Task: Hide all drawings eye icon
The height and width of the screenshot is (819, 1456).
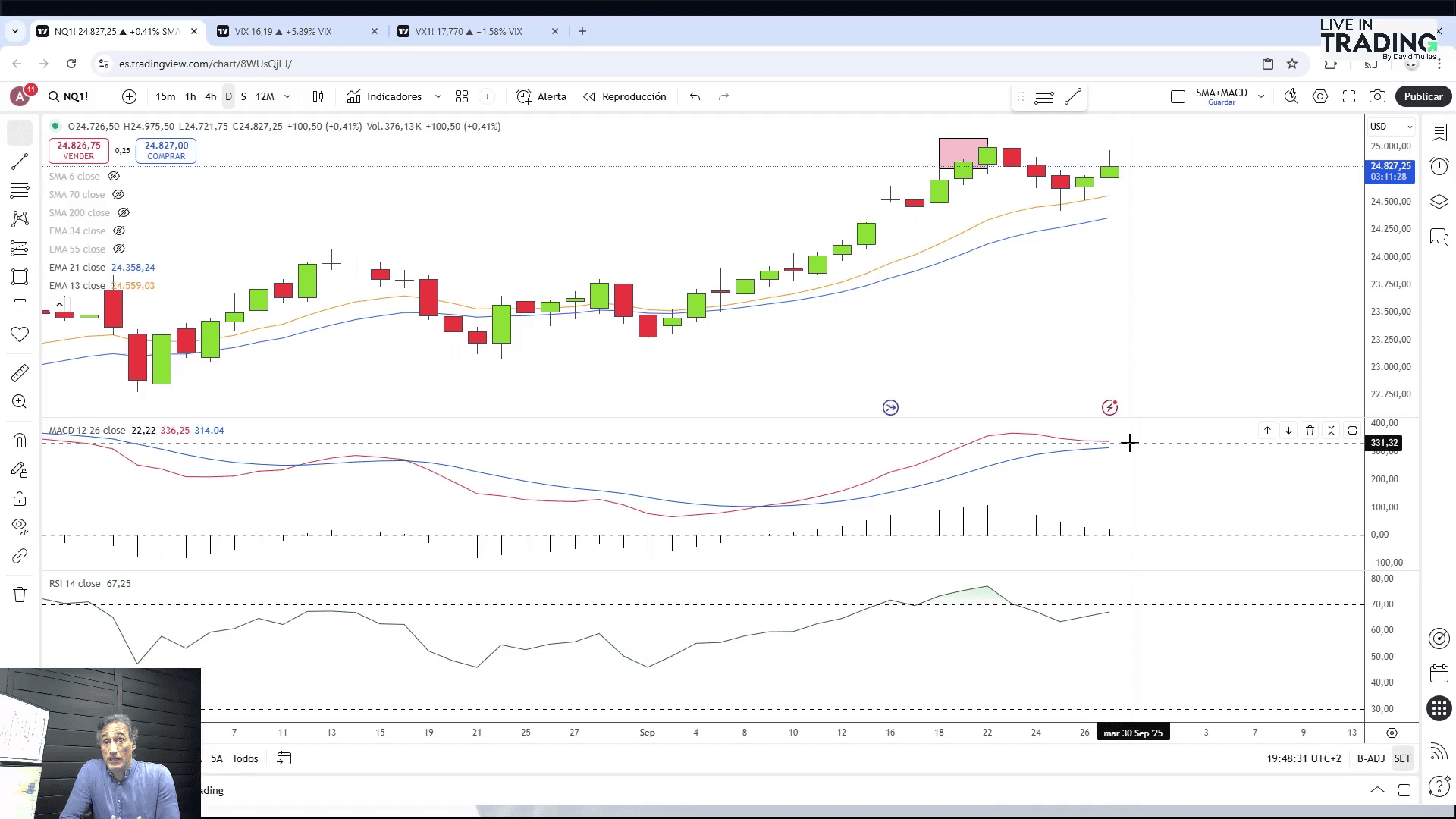Action: click(x=20, y=526)
